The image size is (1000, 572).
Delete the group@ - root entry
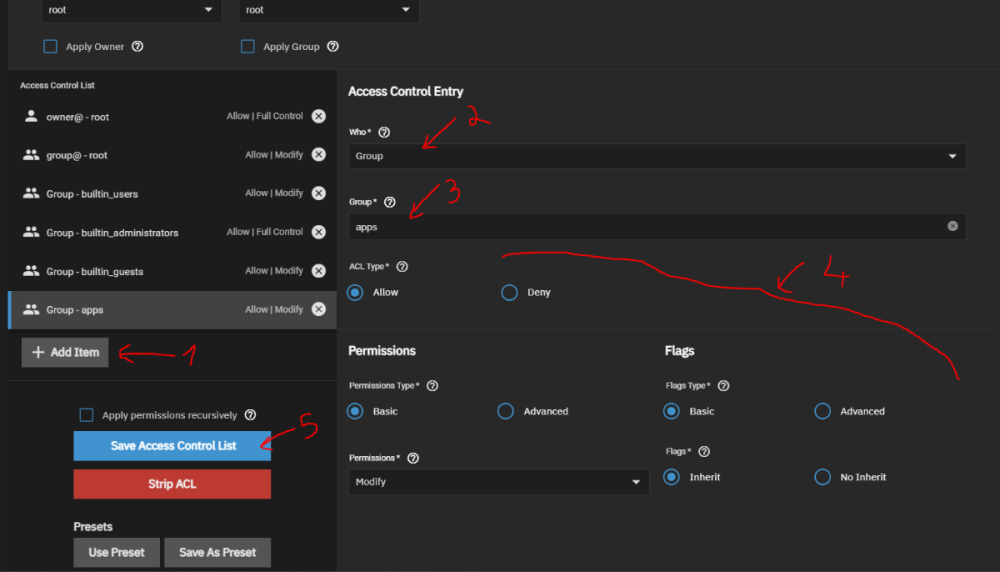[x=318, y=155]
